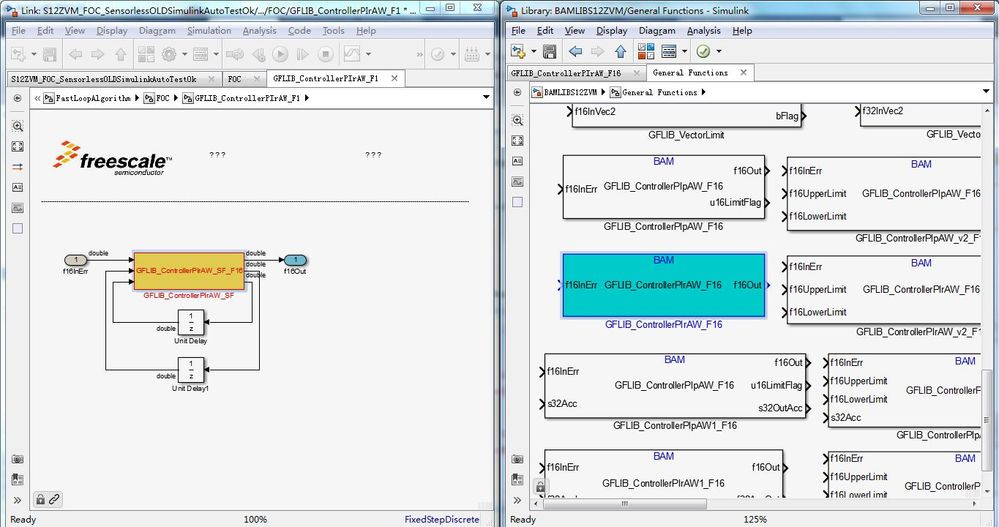Screen dimensions: 999x527
Task: Click Step Forward button in Link window
Action: point(303,55)
